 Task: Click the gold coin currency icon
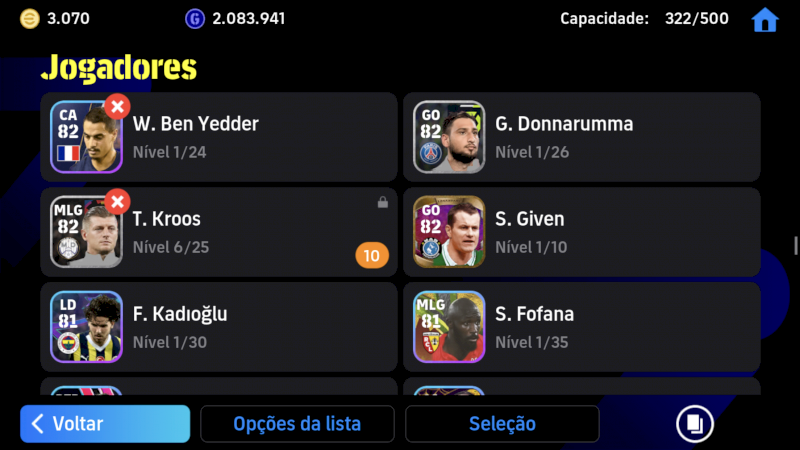point(30,19)
